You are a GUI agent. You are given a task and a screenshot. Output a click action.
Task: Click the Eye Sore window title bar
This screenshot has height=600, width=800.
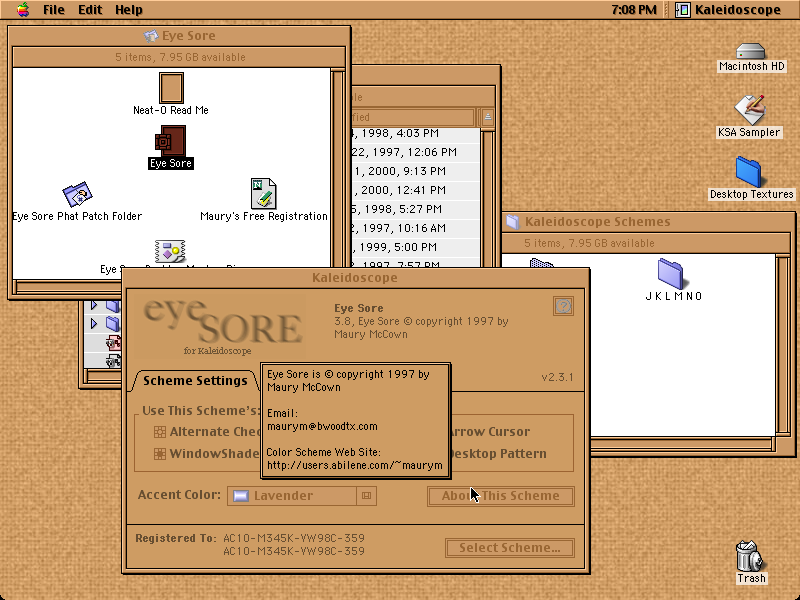179,36
